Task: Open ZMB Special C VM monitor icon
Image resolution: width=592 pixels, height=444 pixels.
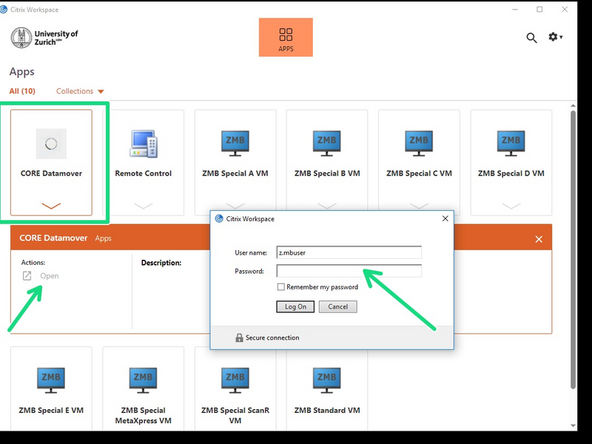Action: [419, 143]
